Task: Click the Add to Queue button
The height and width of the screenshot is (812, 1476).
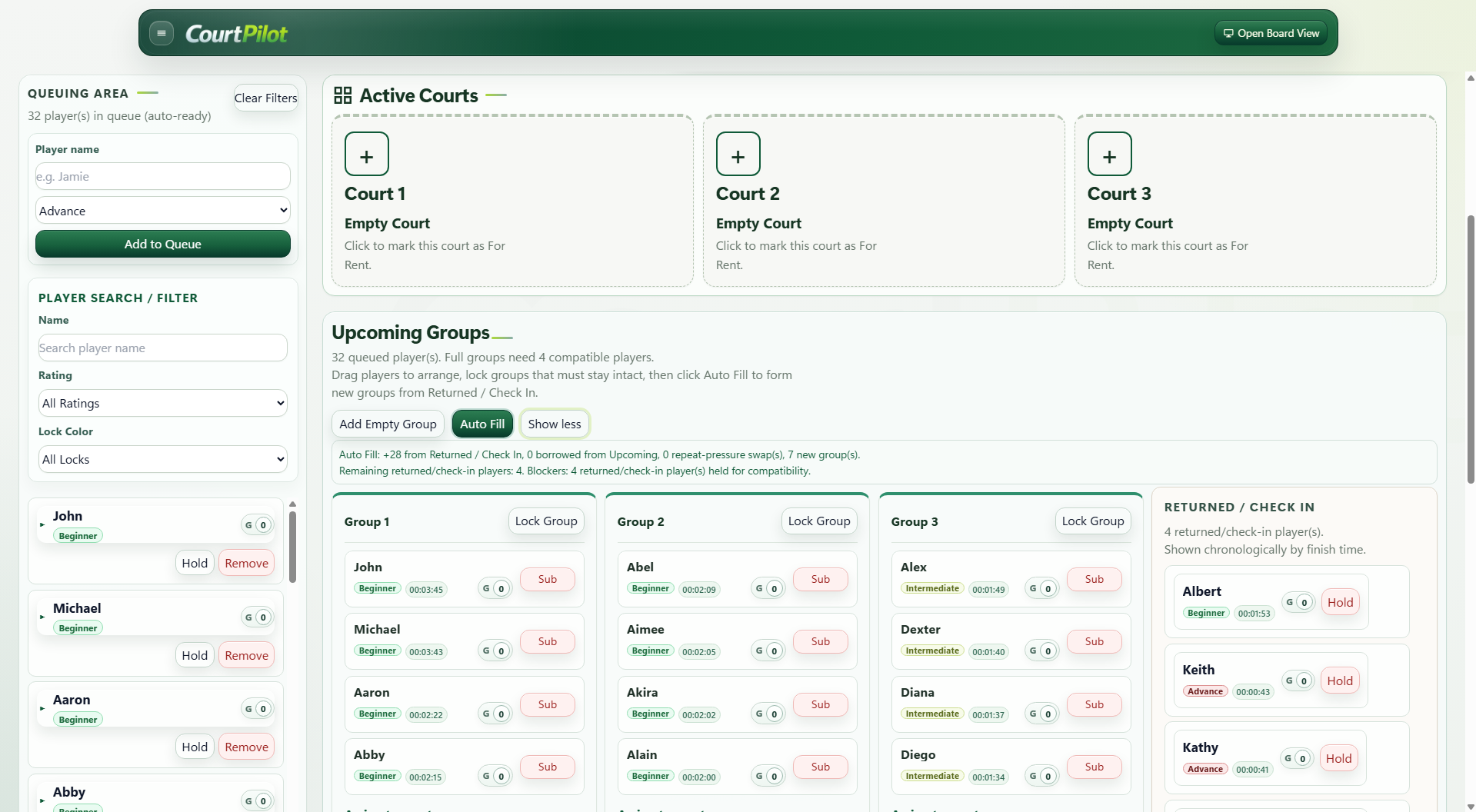Action: [163, 244]
